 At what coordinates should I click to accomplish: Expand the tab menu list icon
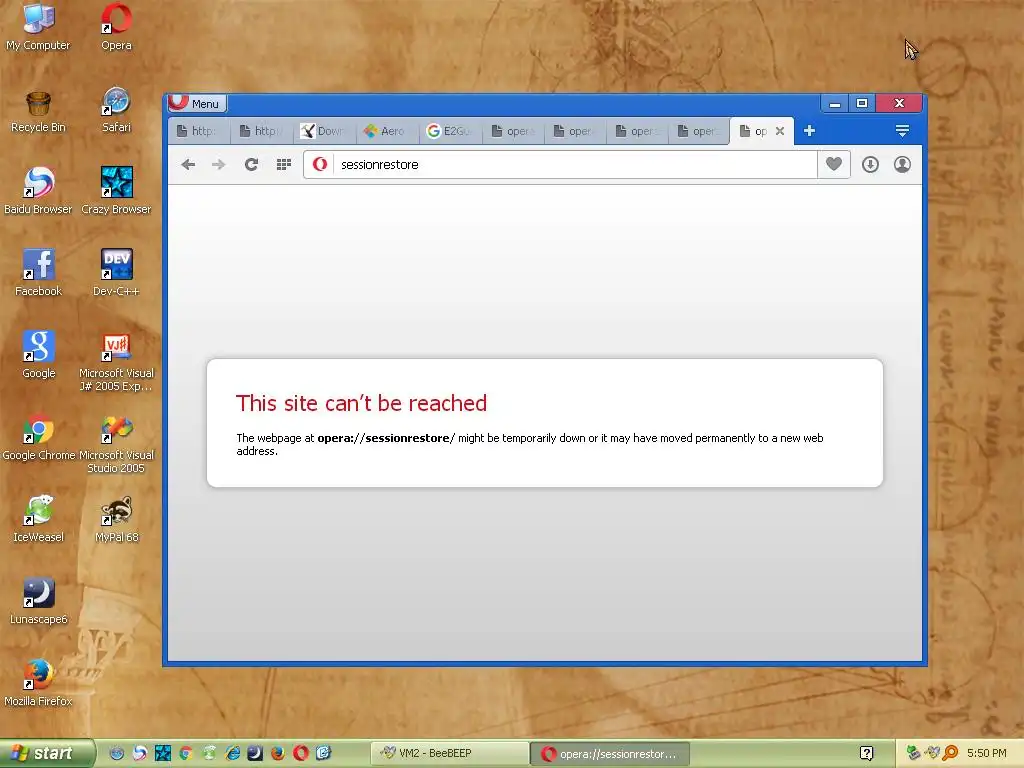click(x=903, y=131)
